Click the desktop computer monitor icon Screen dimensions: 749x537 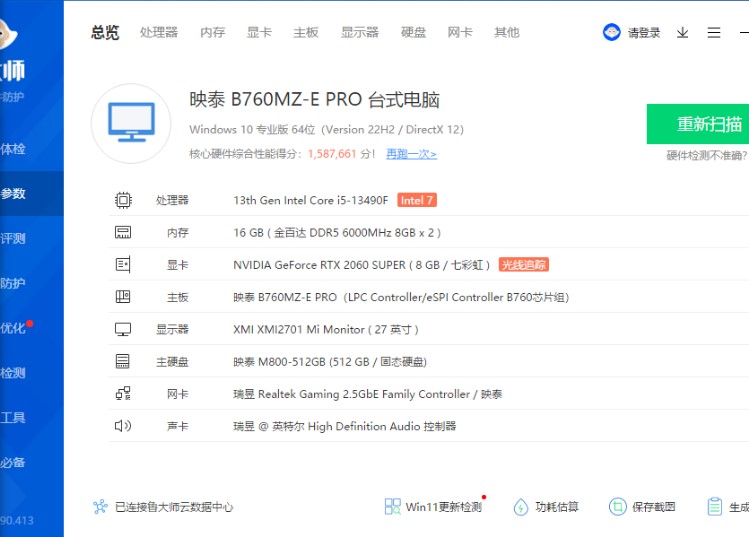(131, 123)
